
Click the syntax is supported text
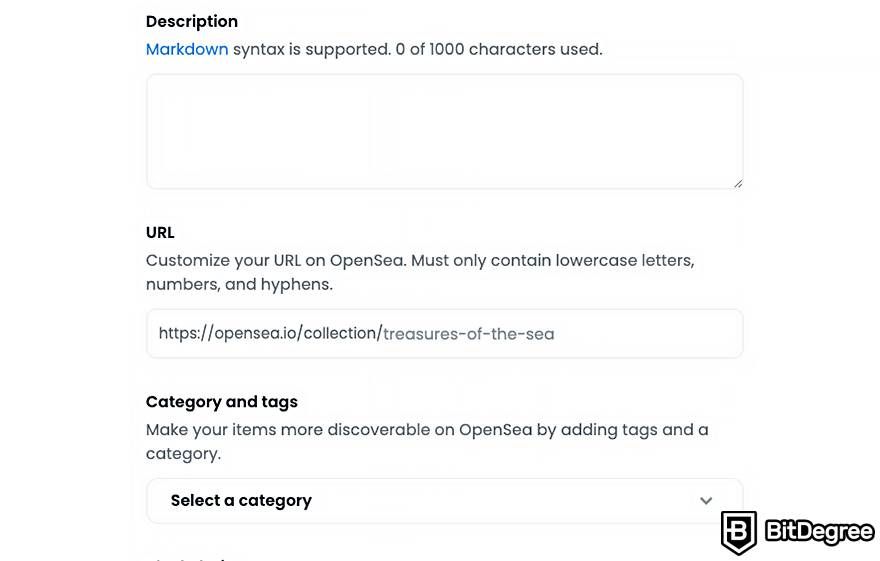click(x=311, y=49)
